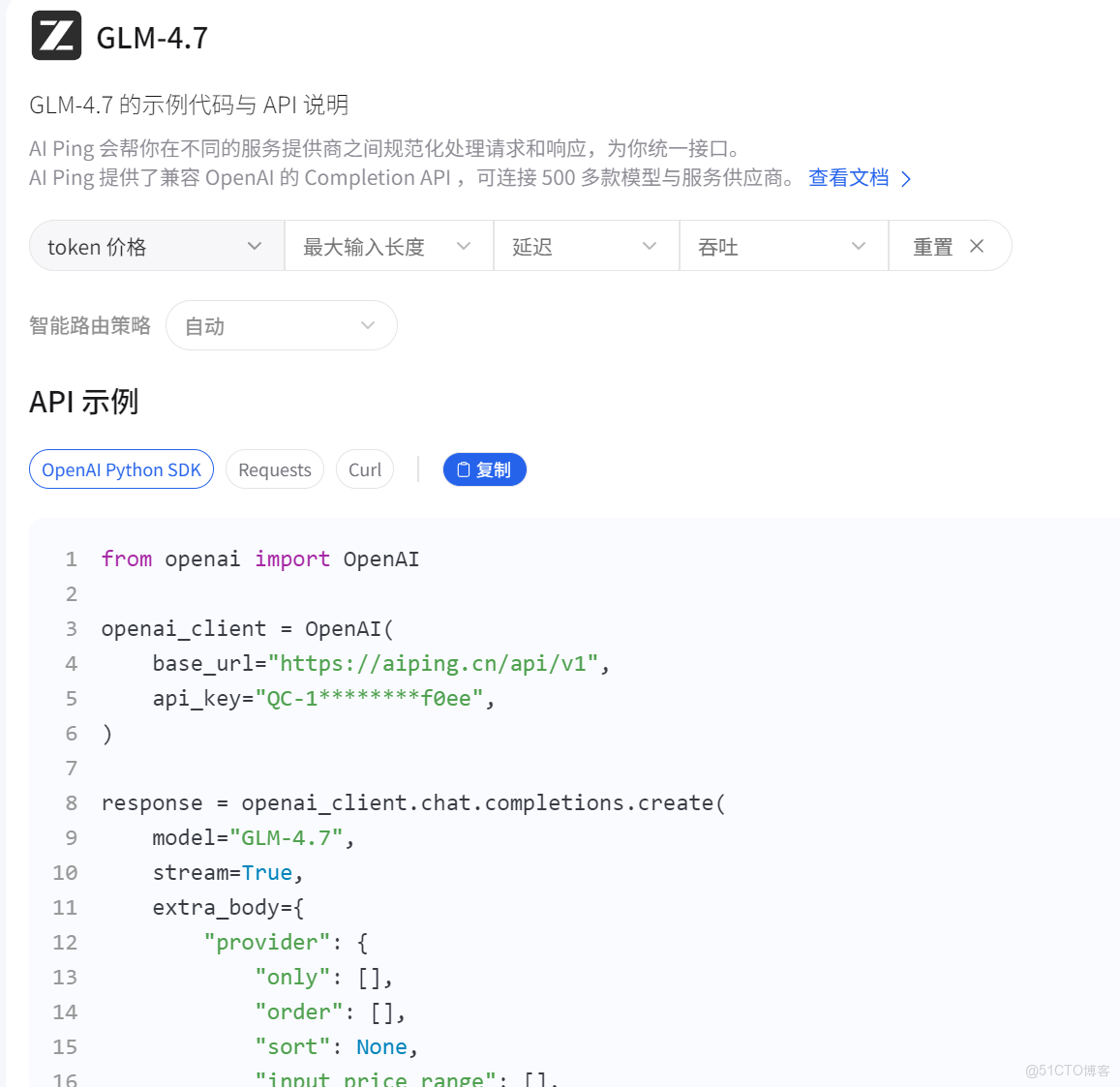Click the X icon beside 重置
This screenshot has height=1087, width=1120.
(977, 247)
